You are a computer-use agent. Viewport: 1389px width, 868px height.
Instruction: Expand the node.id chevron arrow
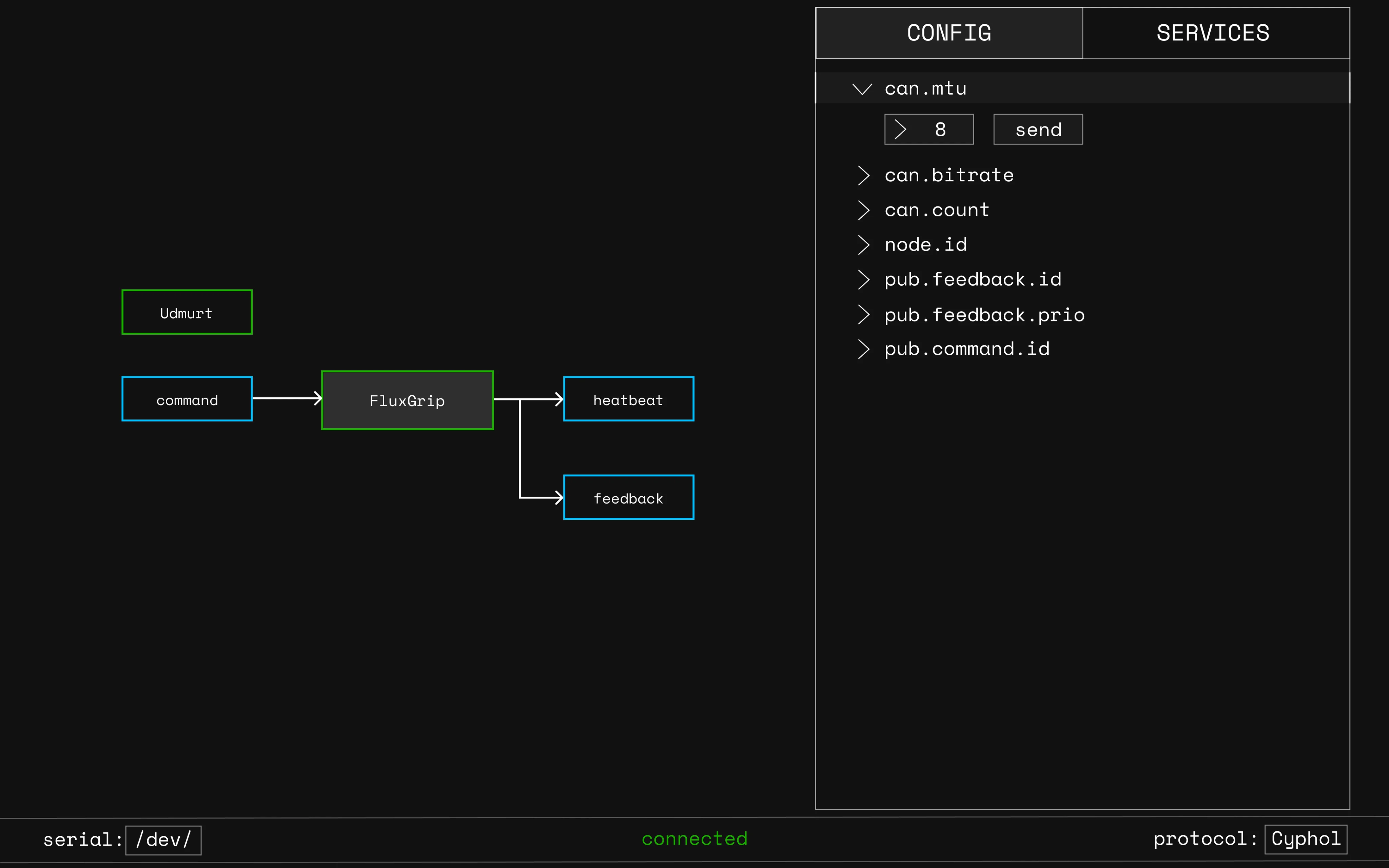[x=863, y=245]
